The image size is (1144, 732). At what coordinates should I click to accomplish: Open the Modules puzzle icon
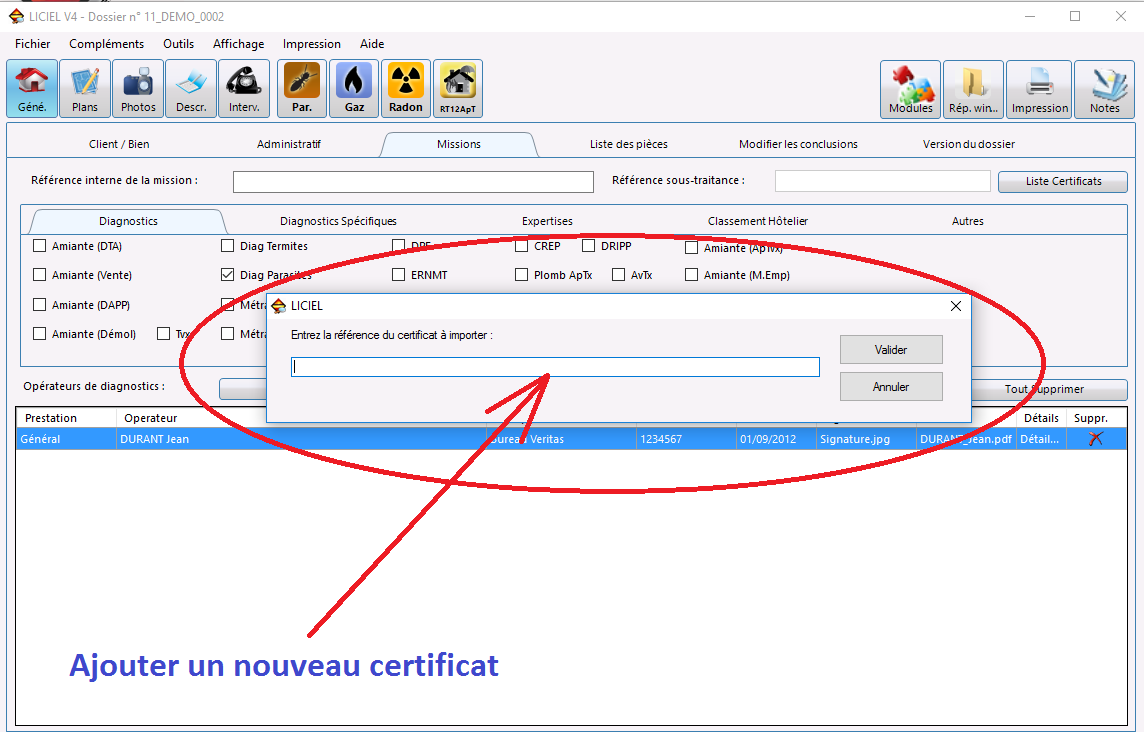coord(911,90)
